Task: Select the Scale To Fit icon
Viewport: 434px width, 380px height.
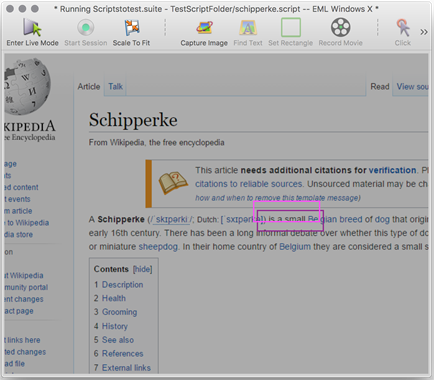Action: click(x=131, y=27)
